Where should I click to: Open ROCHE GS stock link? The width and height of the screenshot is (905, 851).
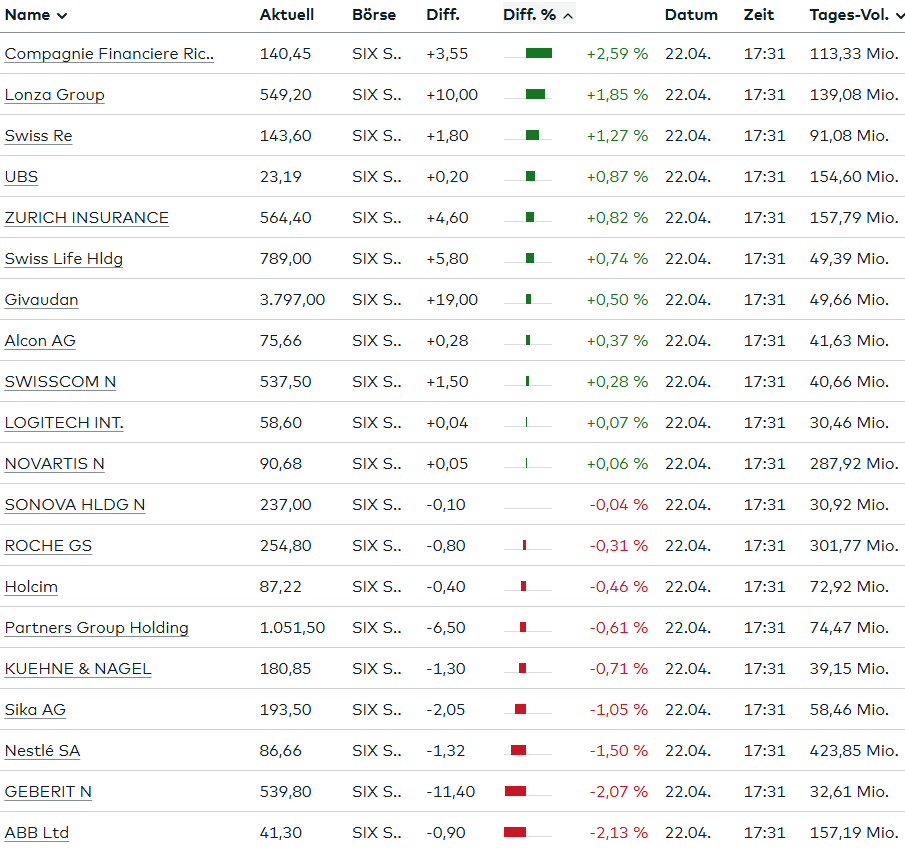click(x=48, y=546)
